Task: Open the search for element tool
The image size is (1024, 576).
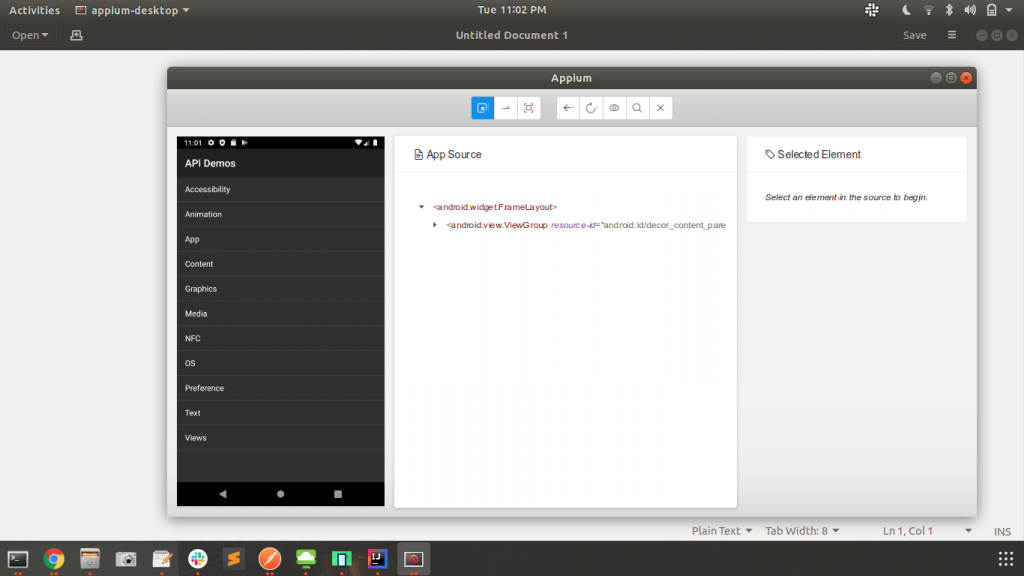Action: [637, 107]
